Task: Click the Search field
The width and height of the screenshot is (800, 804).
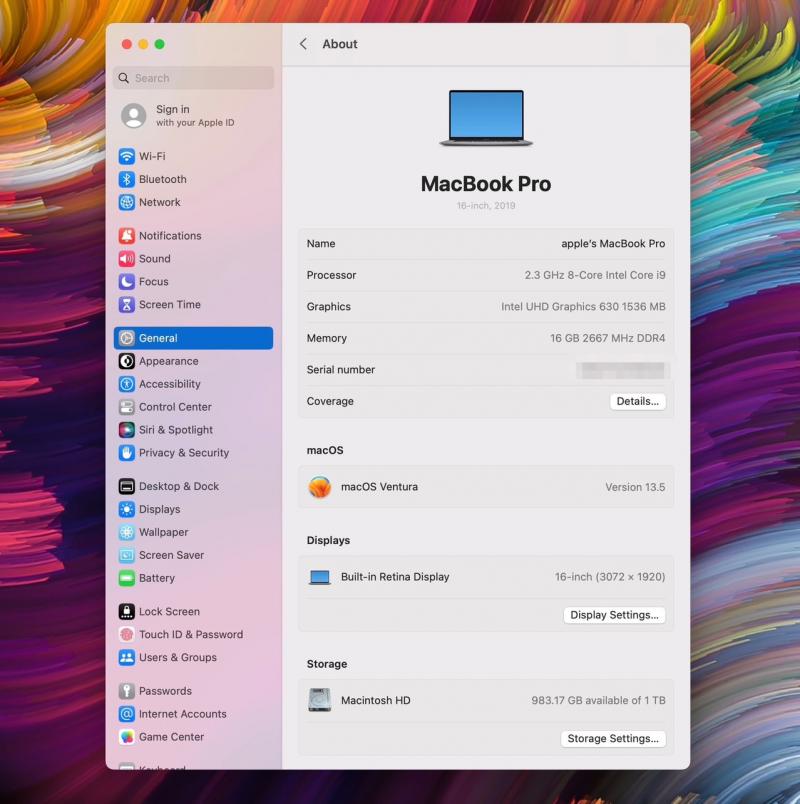Action: click(194, 78)
